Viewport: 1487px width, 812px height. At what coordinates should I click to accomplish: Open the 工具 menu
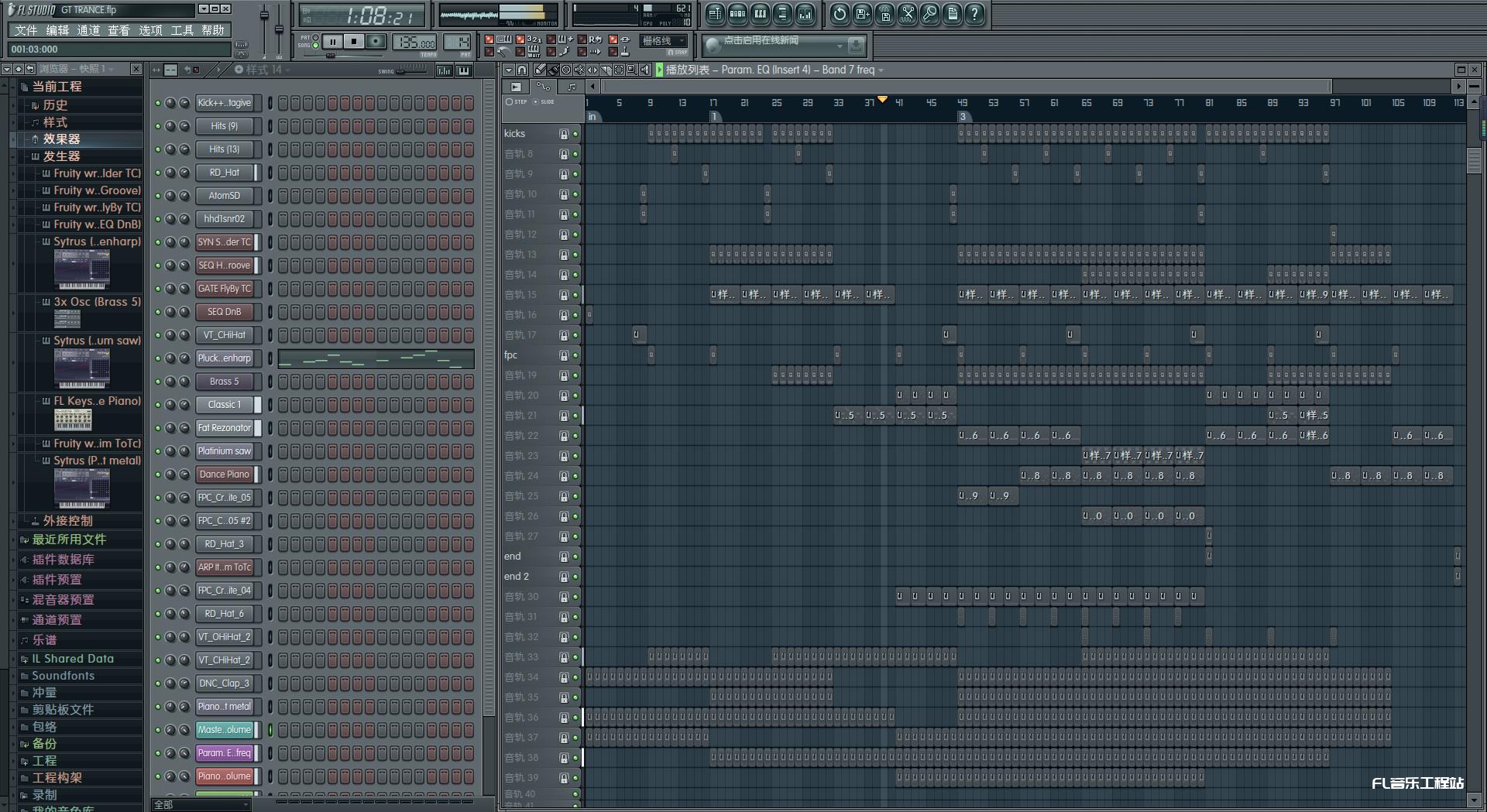tap(182, 30)
